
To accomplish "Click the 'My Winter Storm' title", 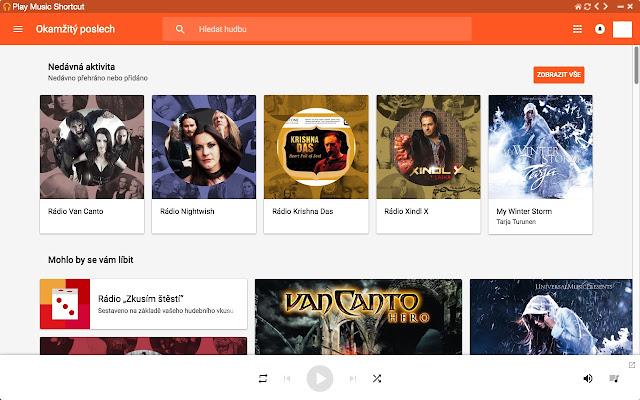I will [x=524, y=211].
